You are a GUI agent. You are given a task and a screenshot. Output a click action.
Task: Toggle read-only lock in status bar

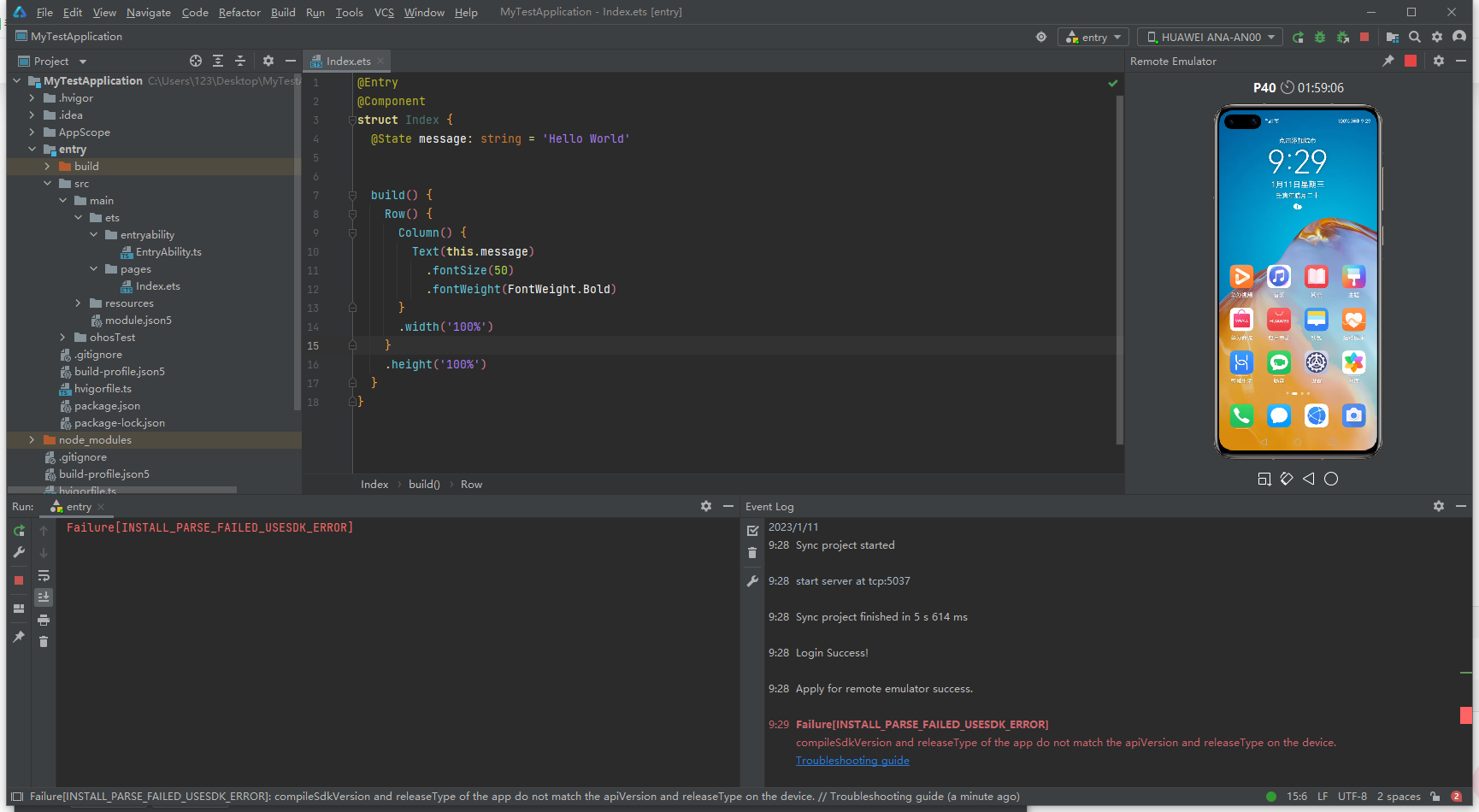click(1435, 797)
